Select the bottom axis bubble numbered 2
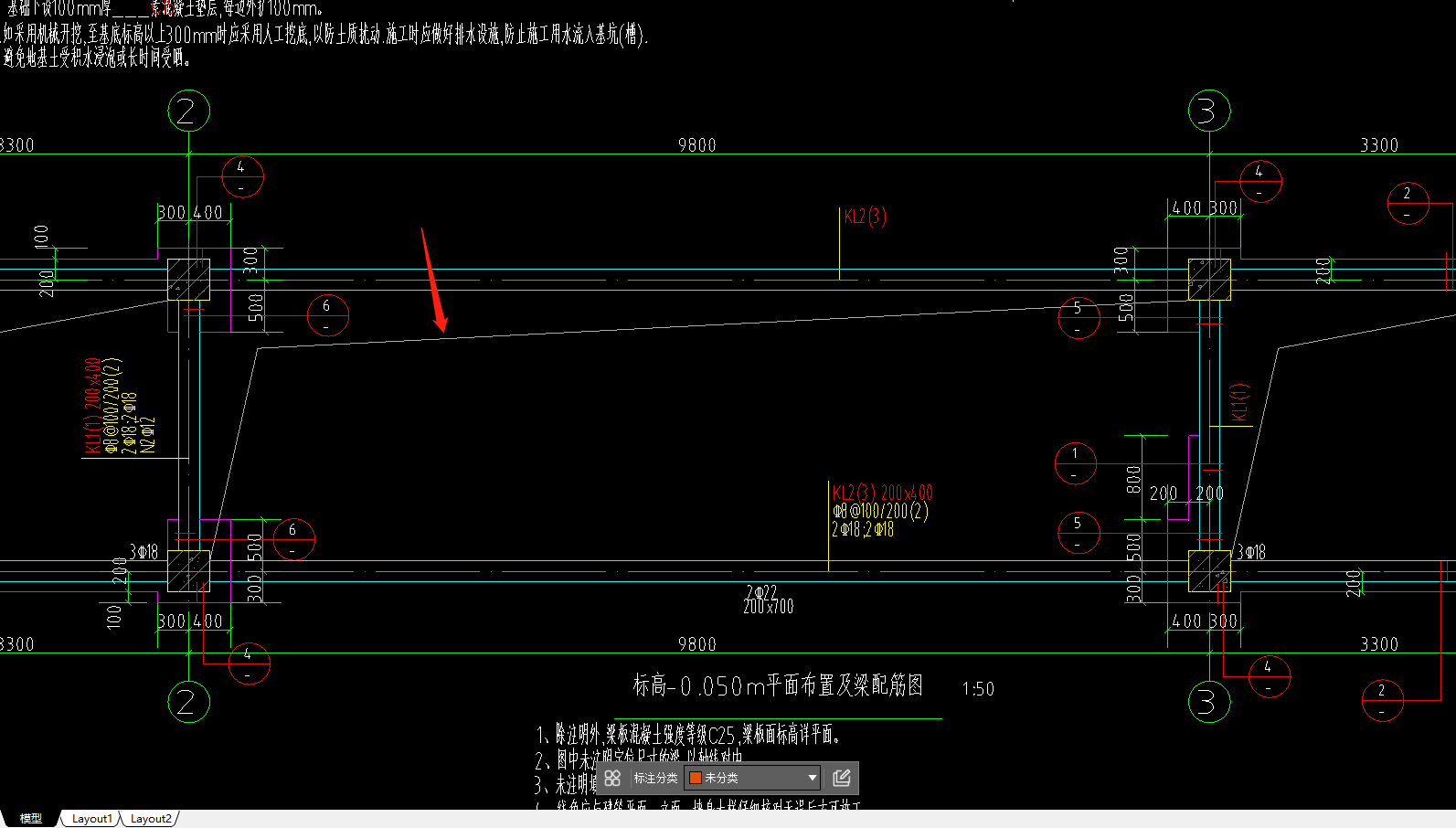This screenshot has height=828, width=1456. (x=189, y=702)
